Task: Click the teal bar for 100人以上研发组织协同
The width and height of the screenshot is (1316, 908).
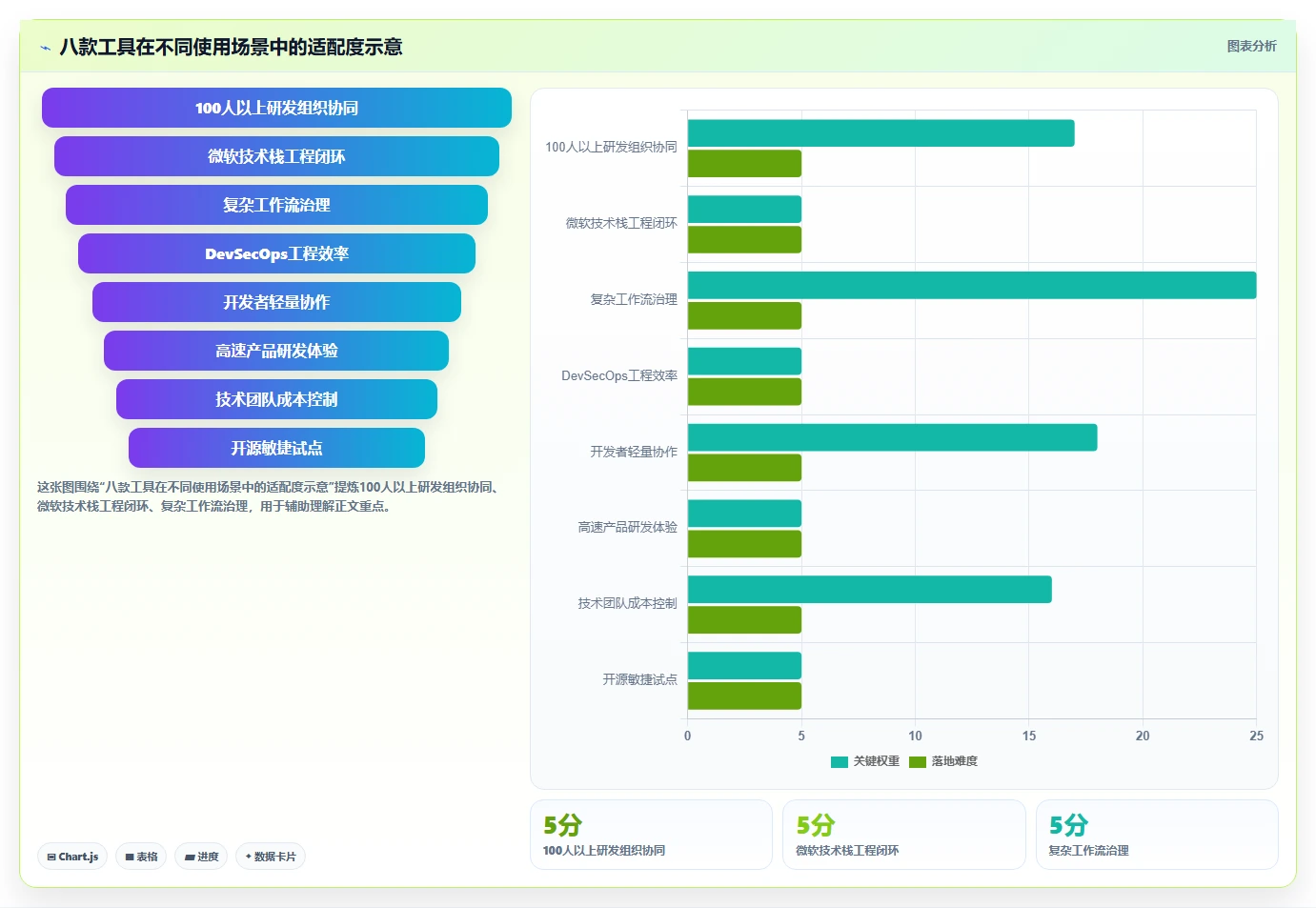Action: [x=881, y=133]
